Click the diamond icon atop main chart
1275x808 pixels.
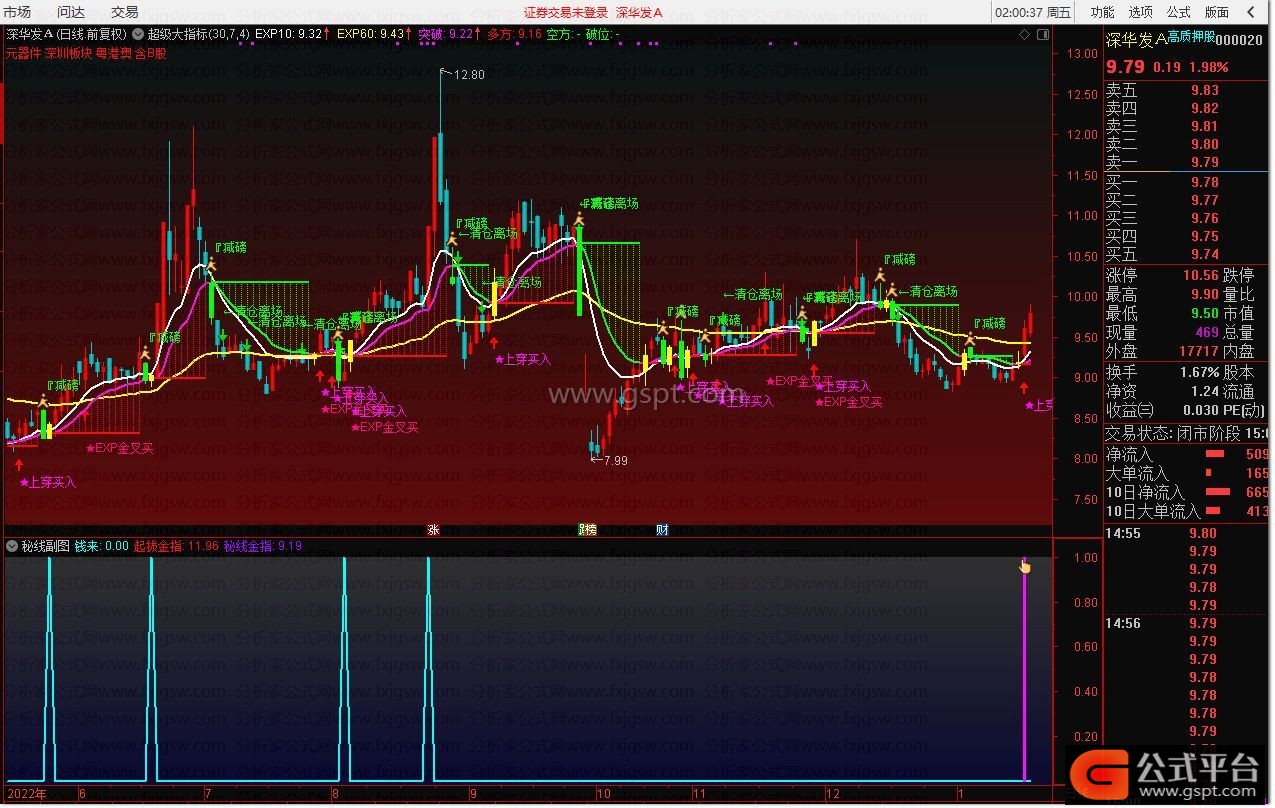(x=1024, y=34)
